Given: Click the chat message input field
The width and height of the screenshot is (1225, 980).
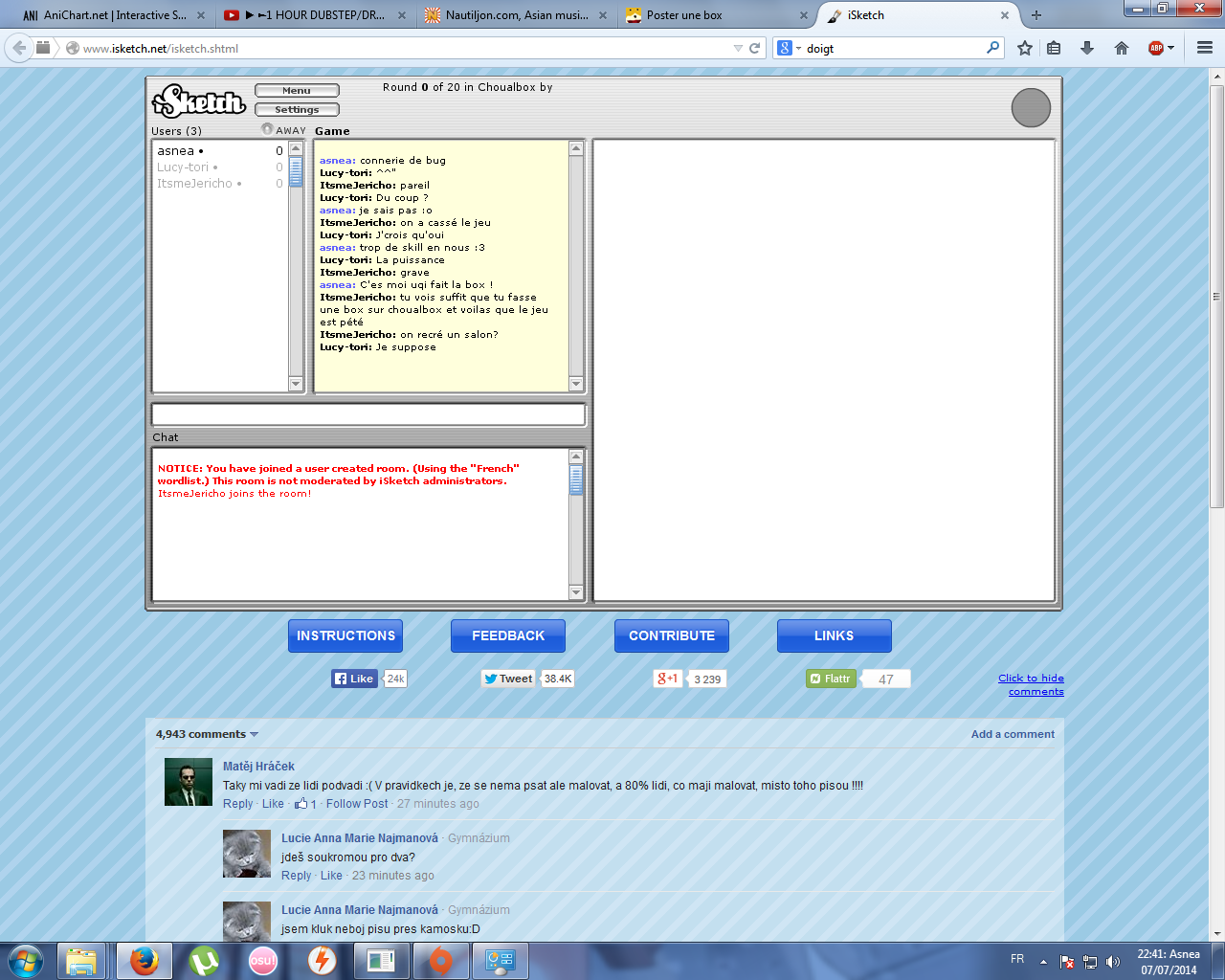Looking at the screenshot, I should (368, 414).
